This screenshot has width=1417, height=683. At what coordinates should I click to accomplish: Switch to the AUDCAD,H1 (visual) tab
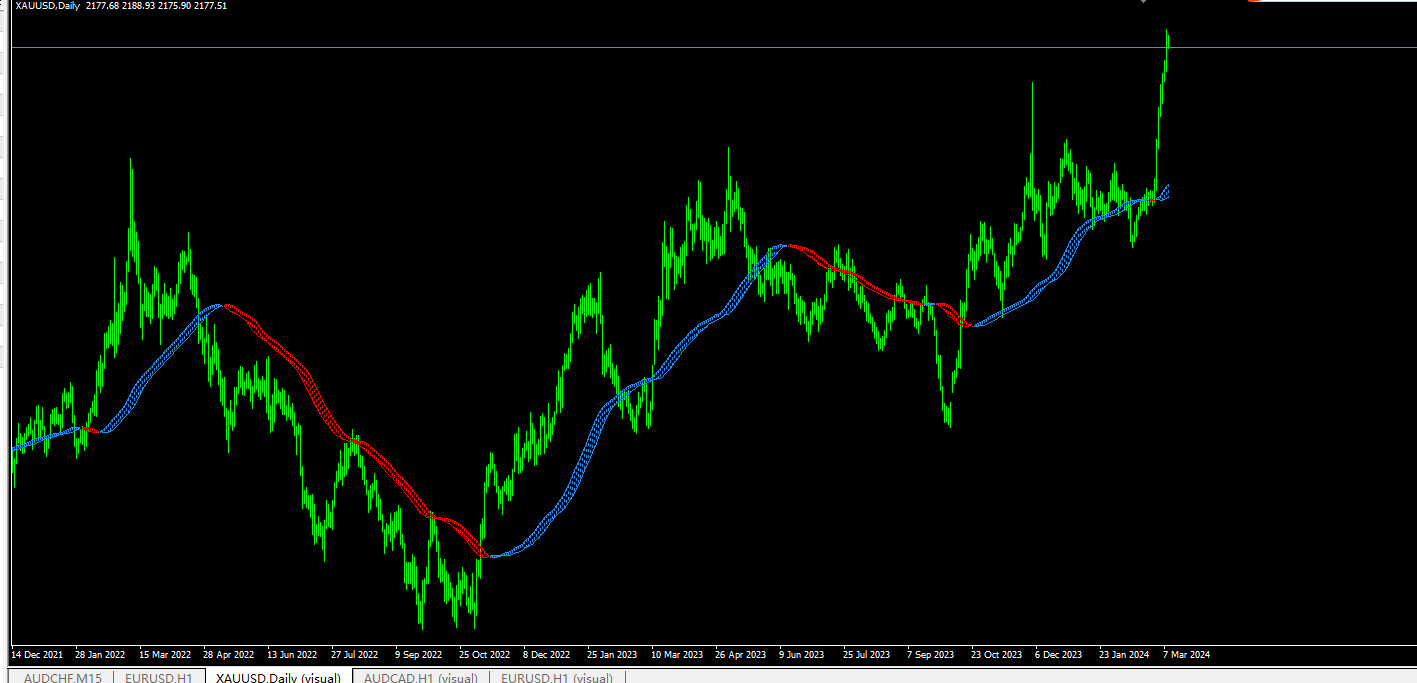click(421, 677)
